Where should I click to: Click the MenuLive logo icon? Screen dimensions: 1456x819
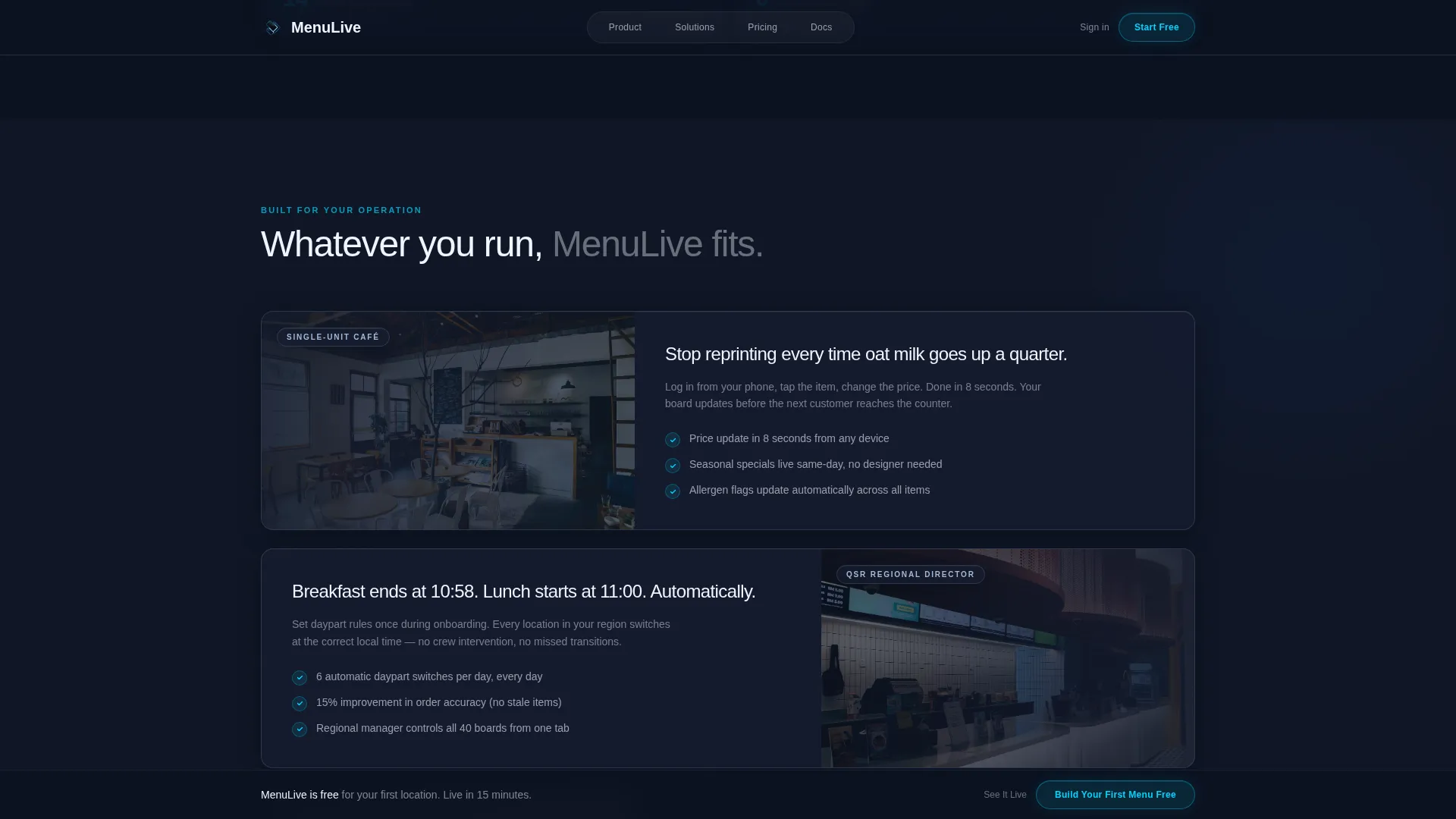point(272,28)
